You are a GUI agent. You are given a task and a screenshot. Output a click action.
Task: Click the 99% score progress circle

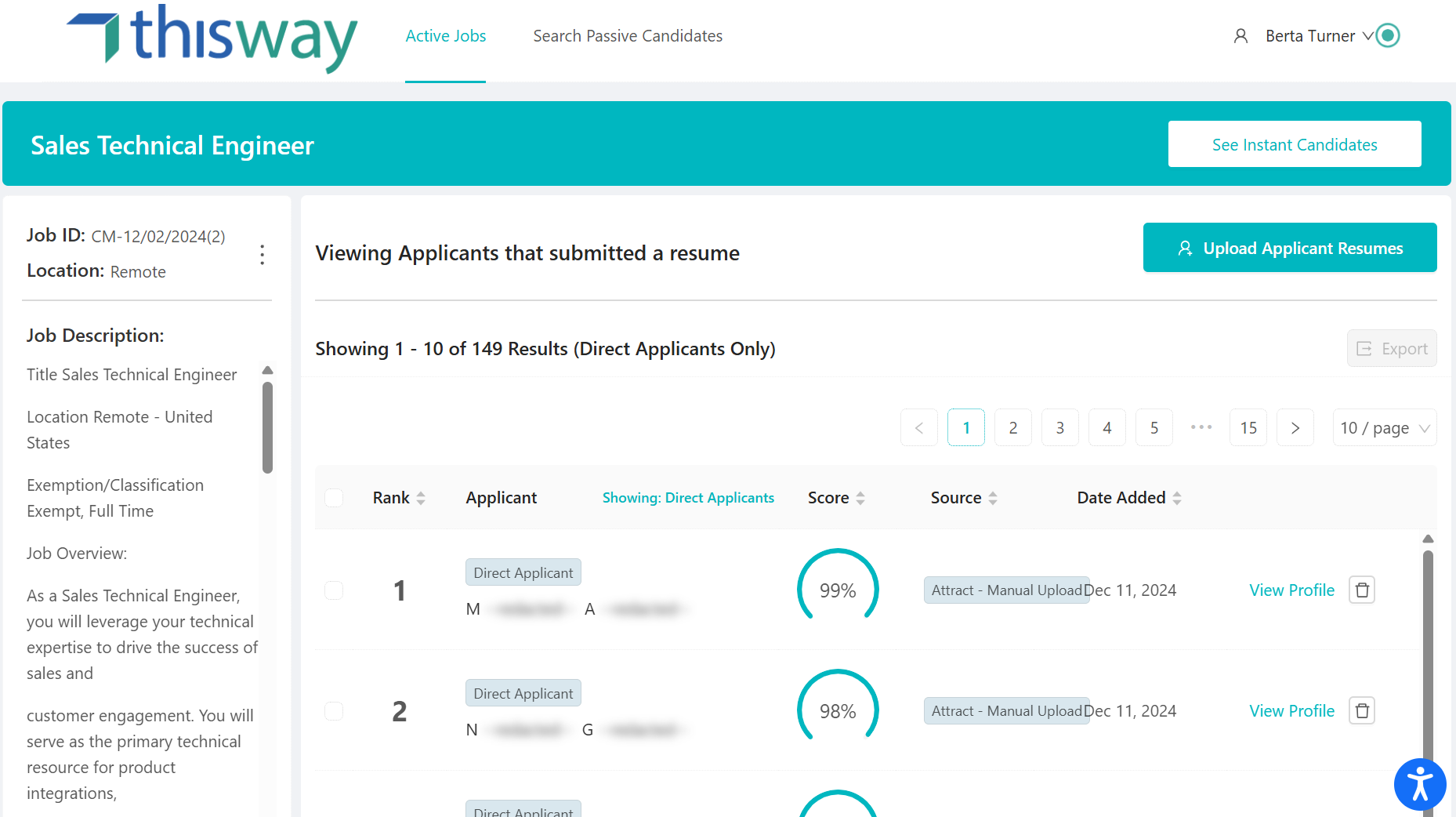click(x=837, y=590)
